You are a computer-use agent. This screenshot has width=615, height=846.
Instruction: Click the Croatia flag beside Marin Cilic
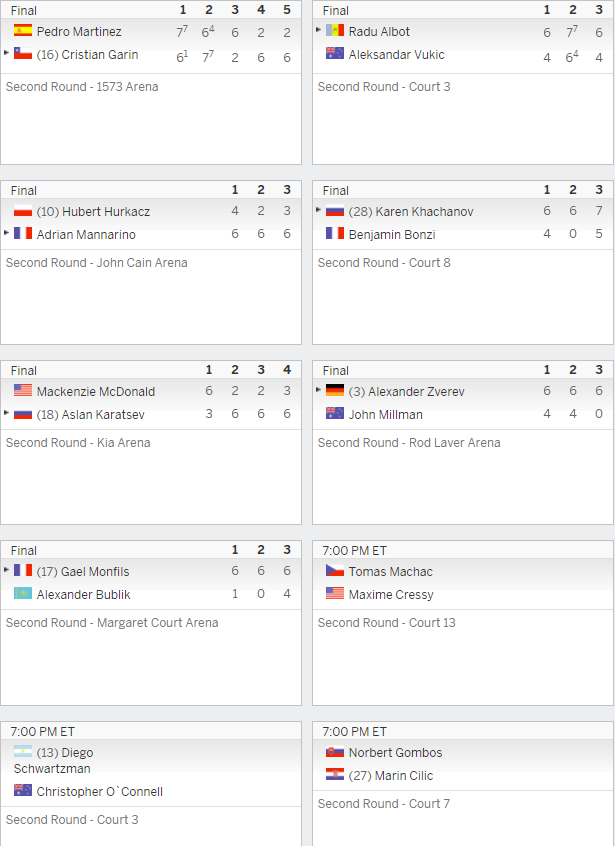pos(335,774)
